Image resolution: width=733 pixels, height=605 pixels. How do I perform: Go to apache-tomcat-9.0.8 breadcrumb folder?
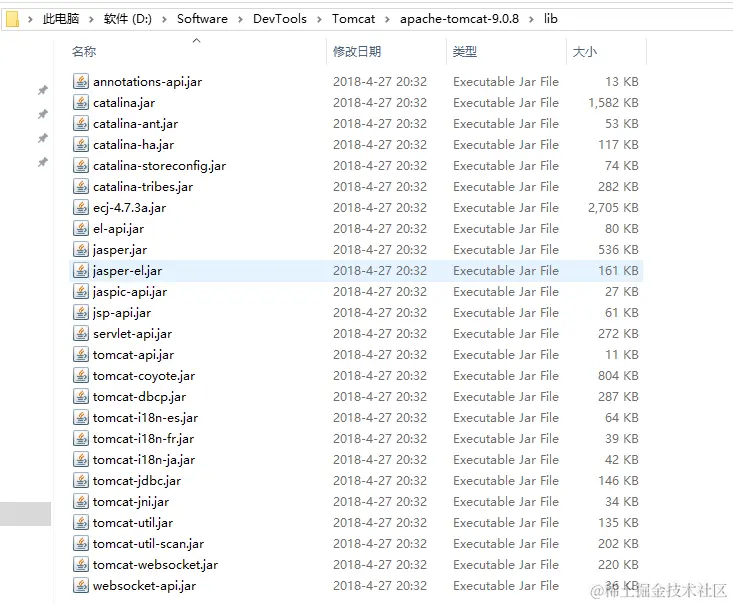460,19
